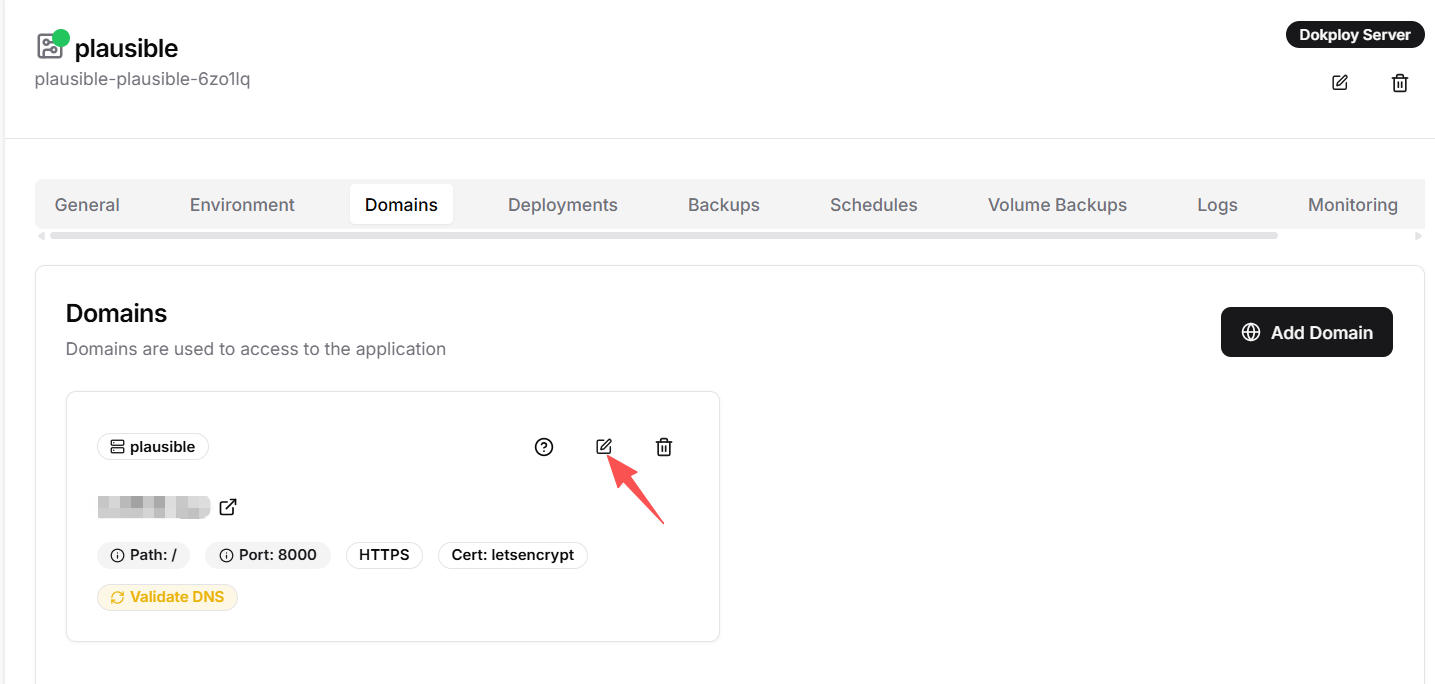Open domain URL via external link icon
Screen dimensions: 1435x684
[x=228, y=507]
